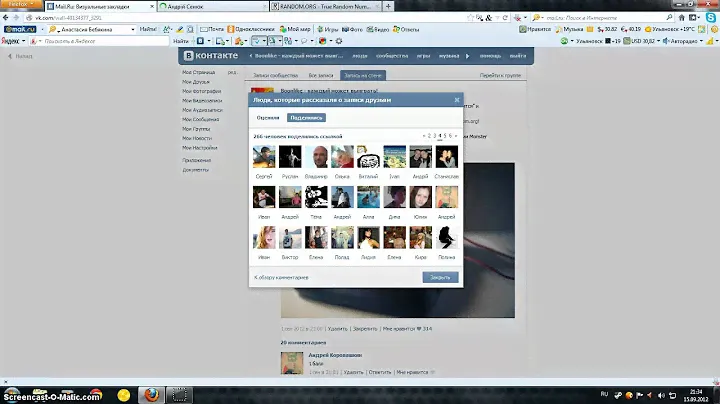
Task: Open the 'Мои Сообщения' sidebar item
Action: point(198,118)
